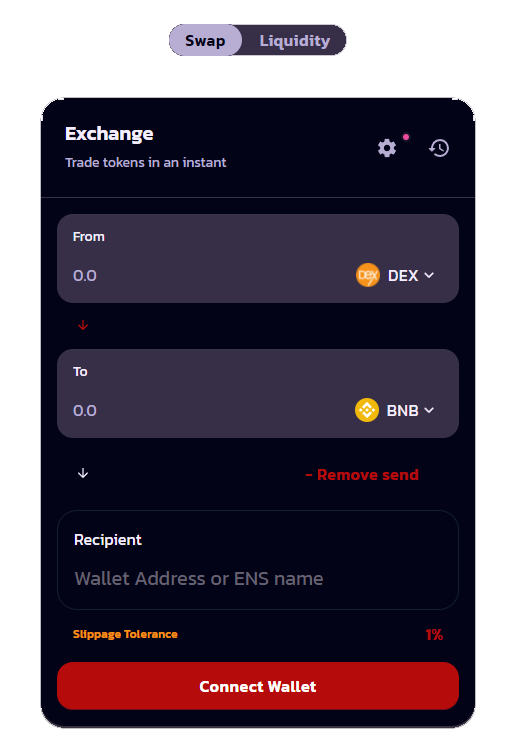Click the 1% slippage tolerance value
This screenshot has height=756, width=516.
(x=434, y=634)
